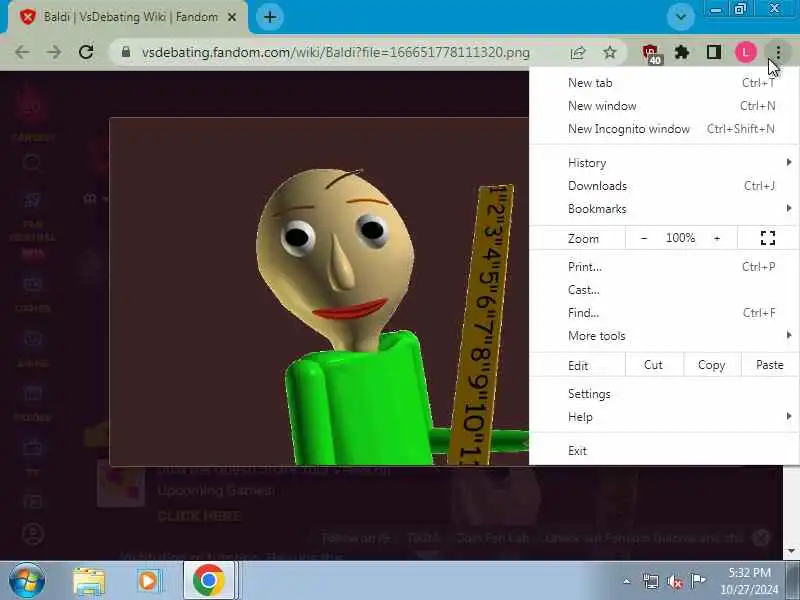
Task: Expand the Bookmarks submenu
Action: point(664,209)
